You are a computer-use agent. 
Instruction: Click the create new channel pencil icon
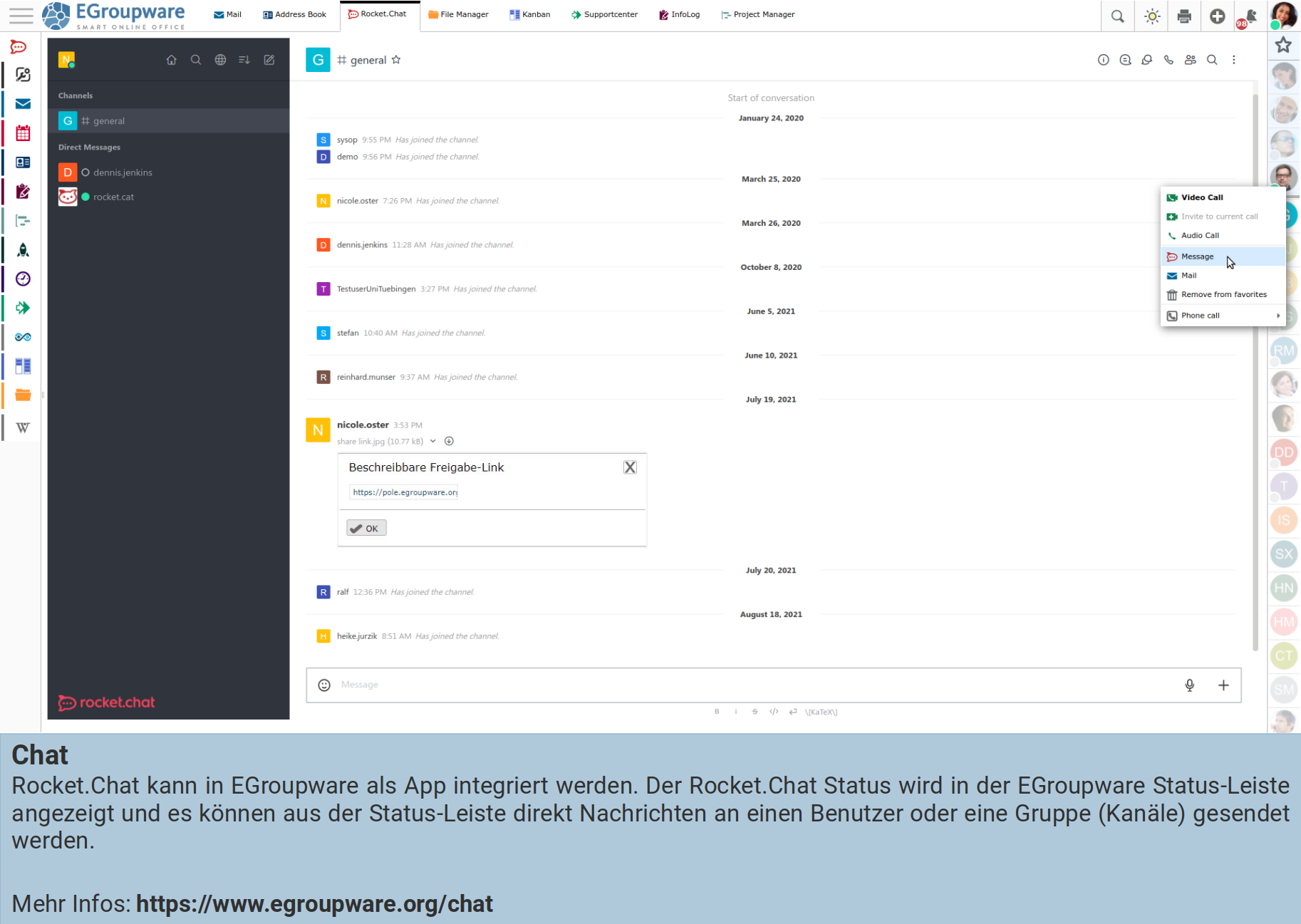(x=269, y=60)
